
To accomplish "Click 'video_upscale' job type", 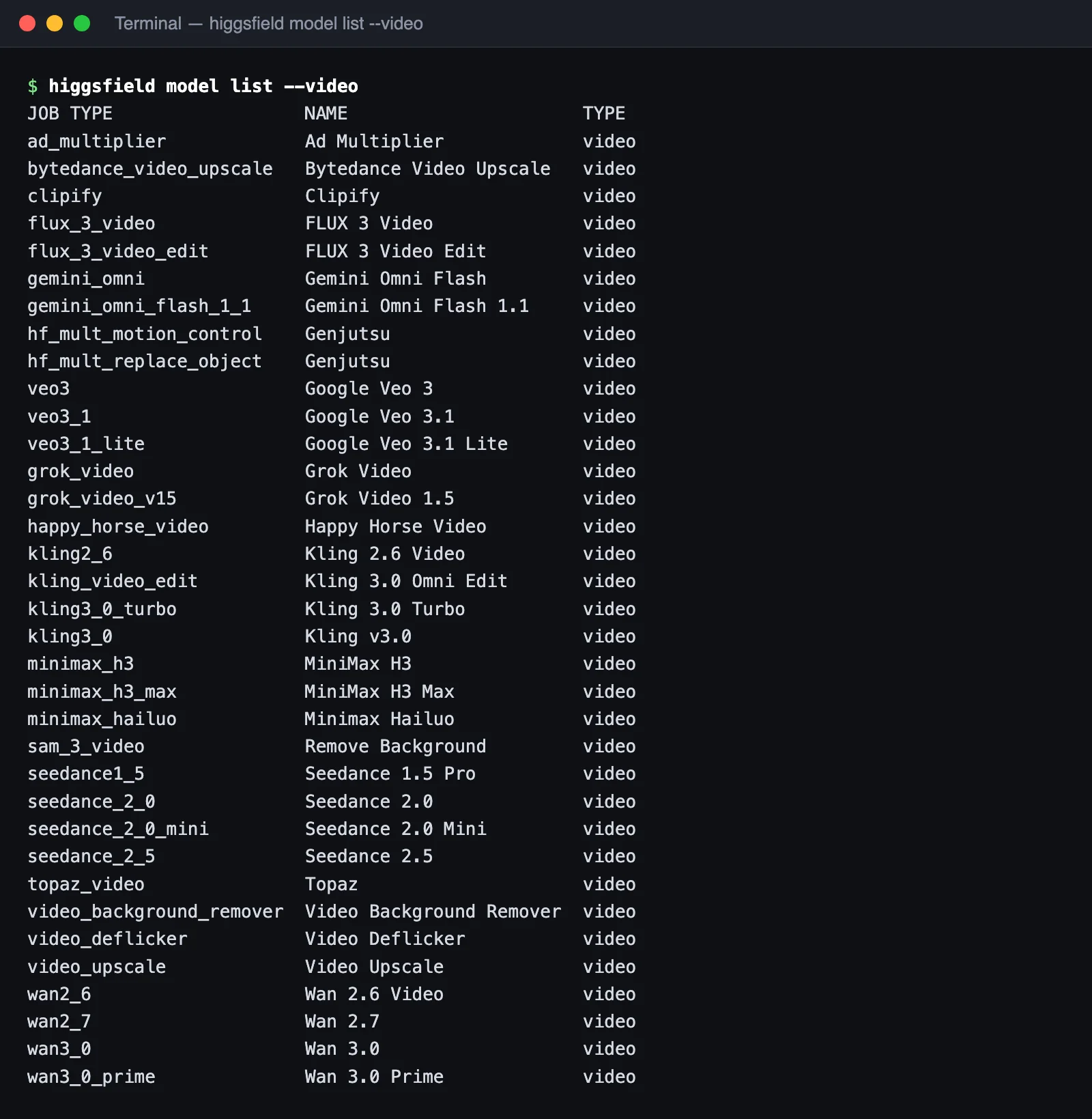I will pyautogui.click(x=97, y=967).
